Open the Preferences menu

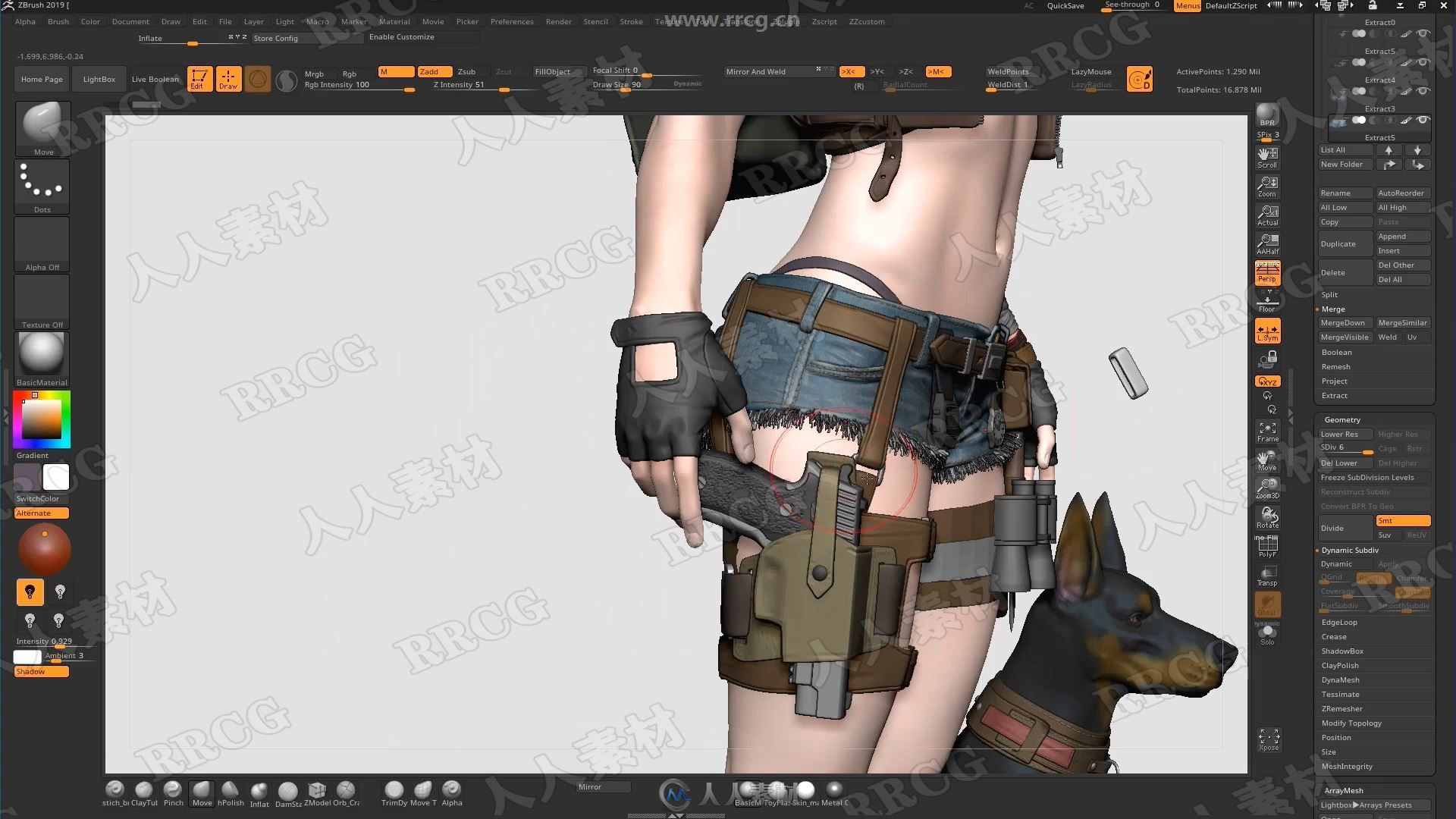point(512,21)
